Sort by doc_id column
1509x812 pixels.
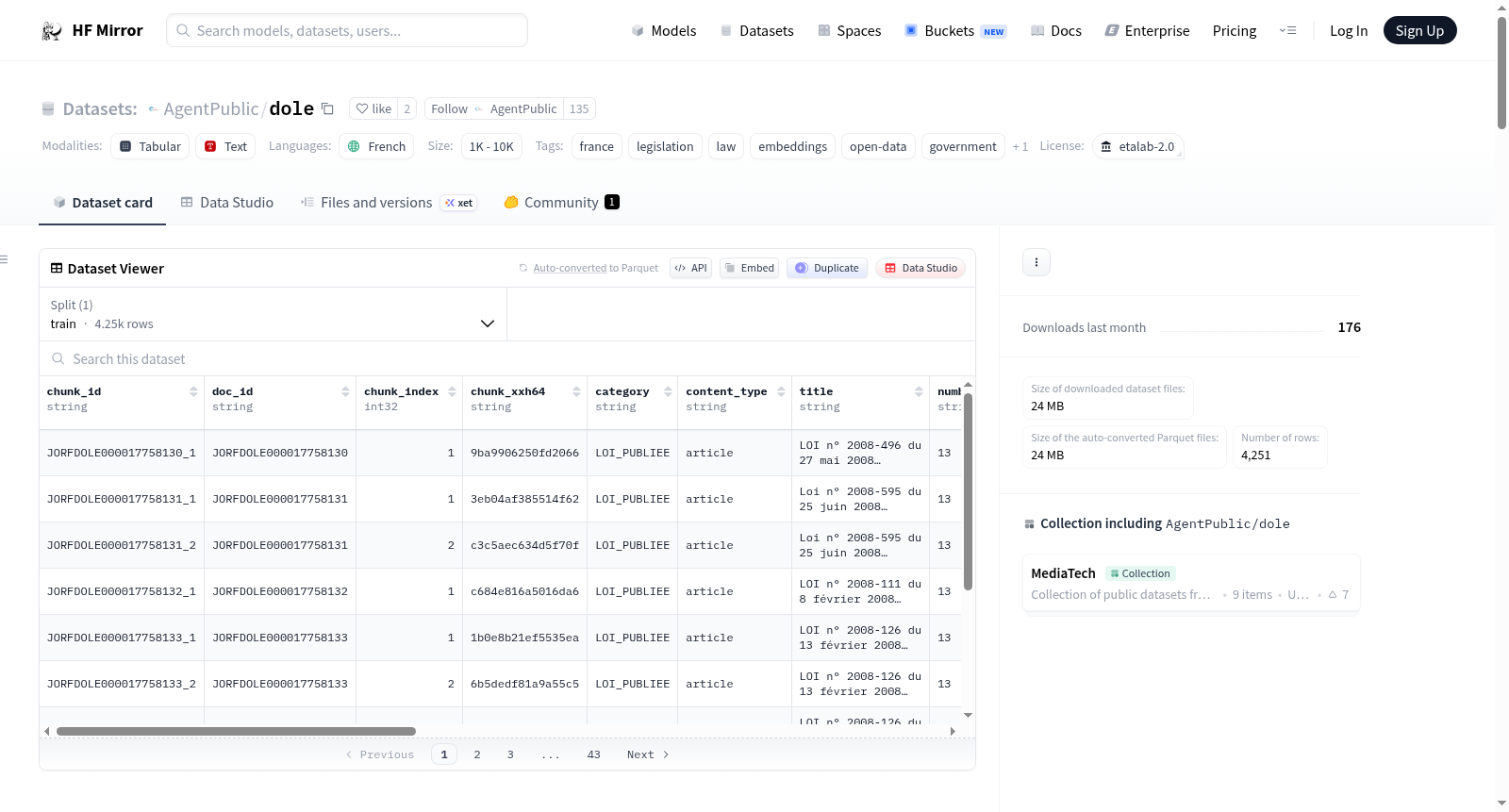tap(345, 391)
